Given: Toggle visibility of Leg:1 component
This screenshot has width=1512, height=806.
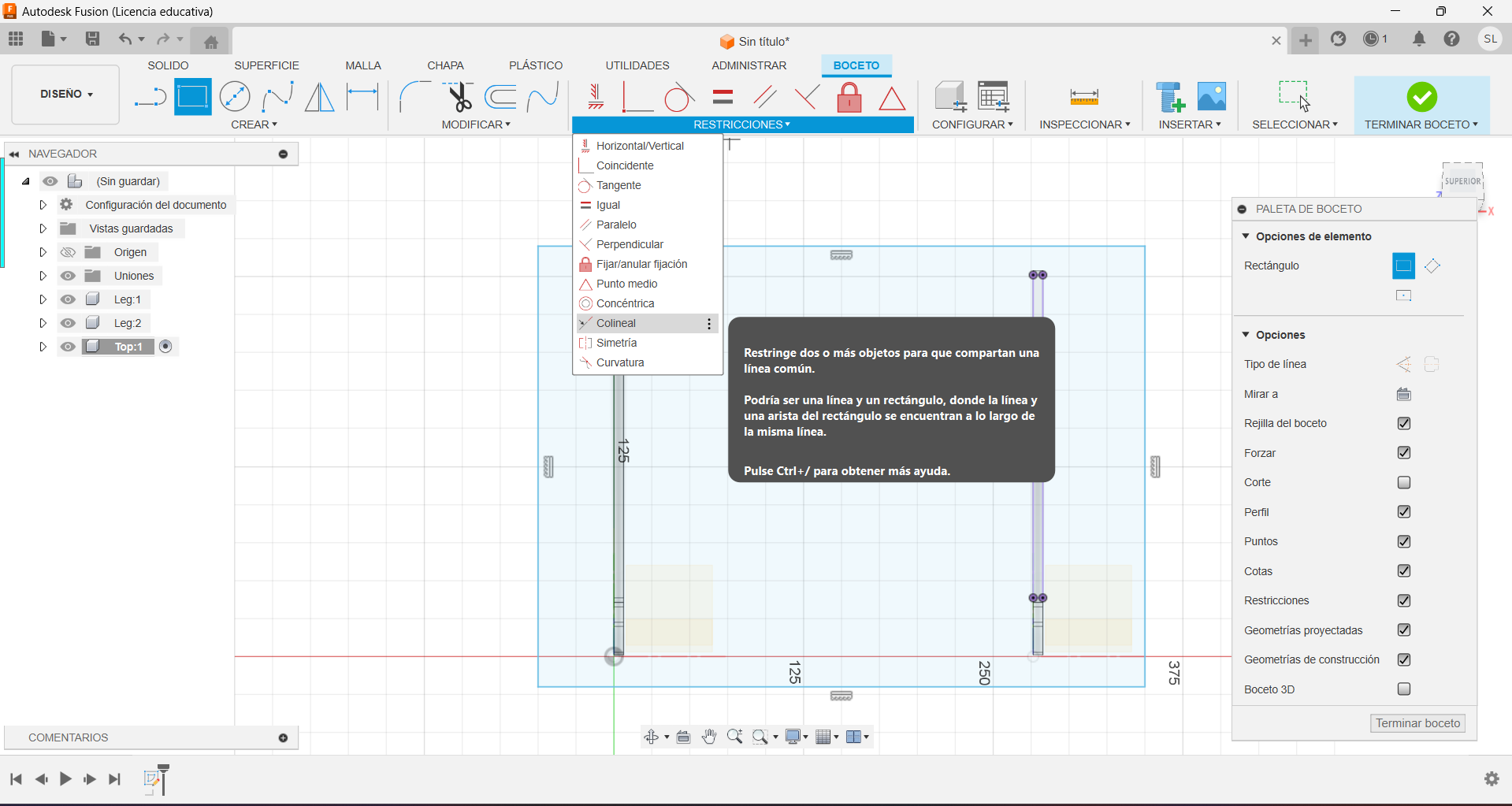Looking at the screenshot, I should pos(69,299).
